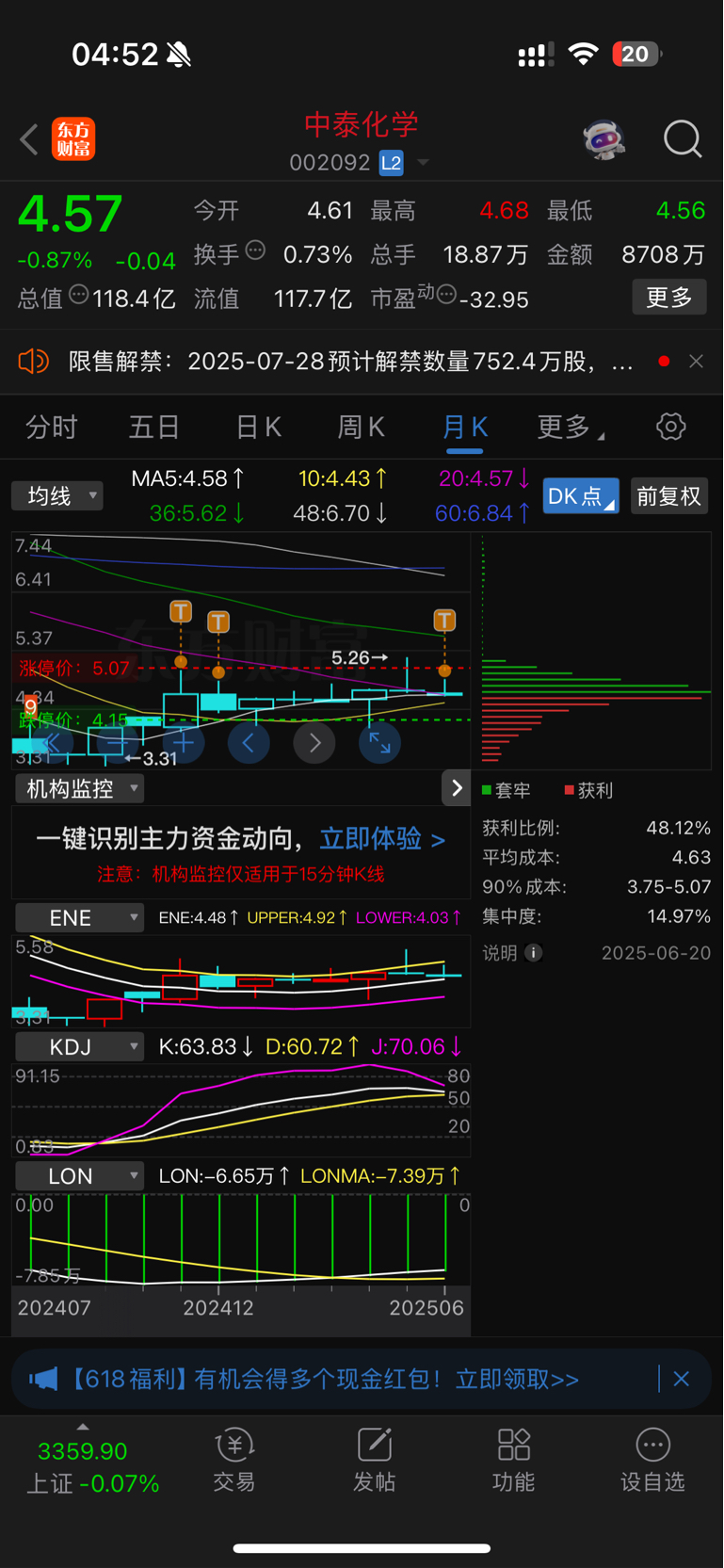Toggle the 前复权 price adjustment button

[x=668, y=496]
